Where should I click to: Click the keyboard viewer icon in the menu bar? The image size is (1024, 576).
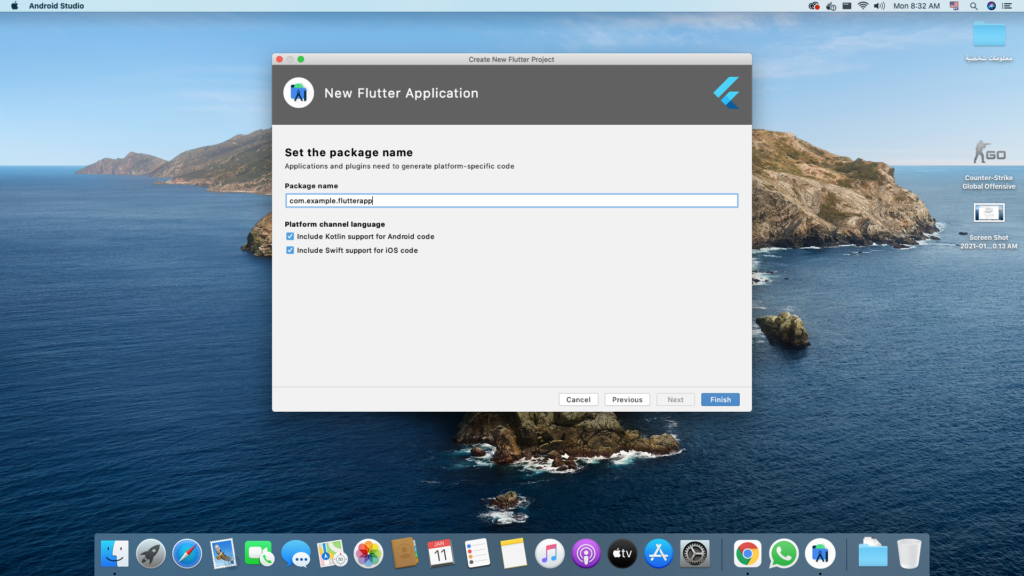[847, 6]
